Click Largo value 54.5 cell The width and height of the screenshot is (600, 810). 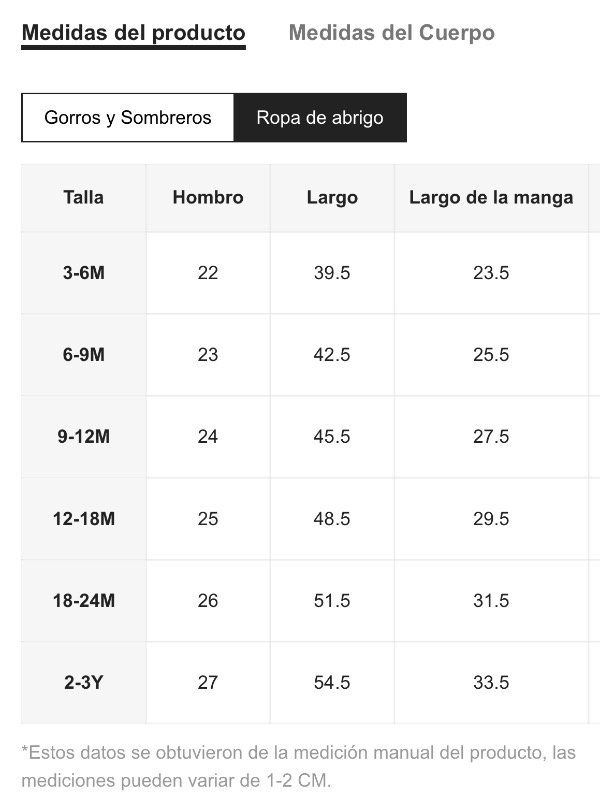[x=332, y=682]
